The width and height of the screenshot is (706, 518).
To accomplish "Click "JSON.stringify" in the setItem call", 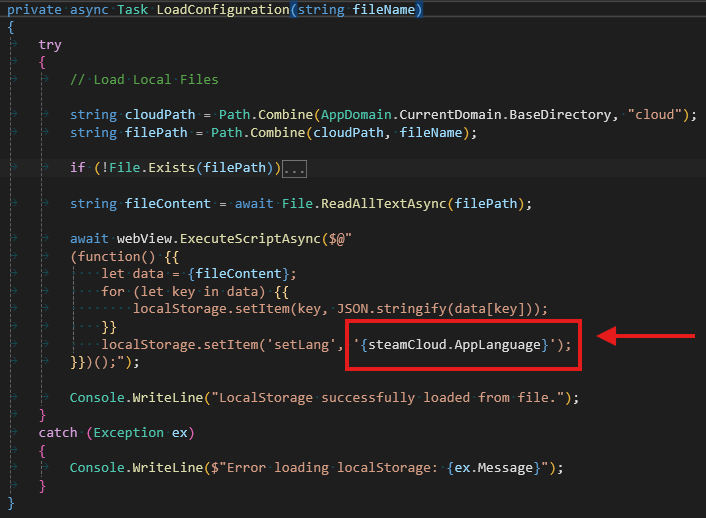I will pyautogui.click(x=391, y=309).
